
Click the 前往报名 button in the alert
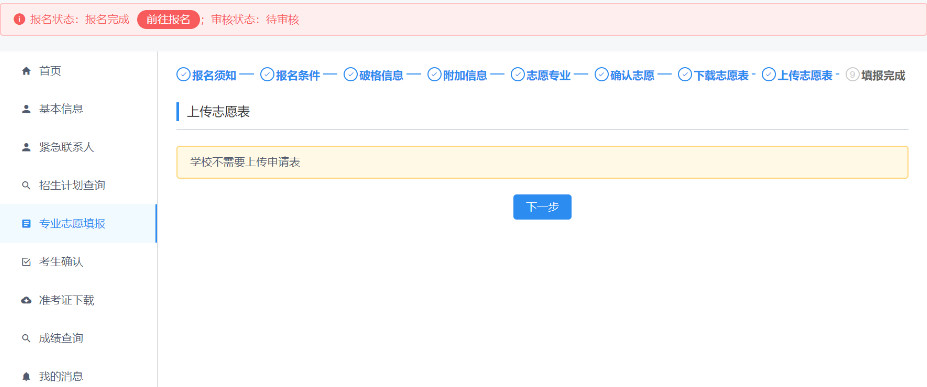pyautogui.click(x=168, y=19)
